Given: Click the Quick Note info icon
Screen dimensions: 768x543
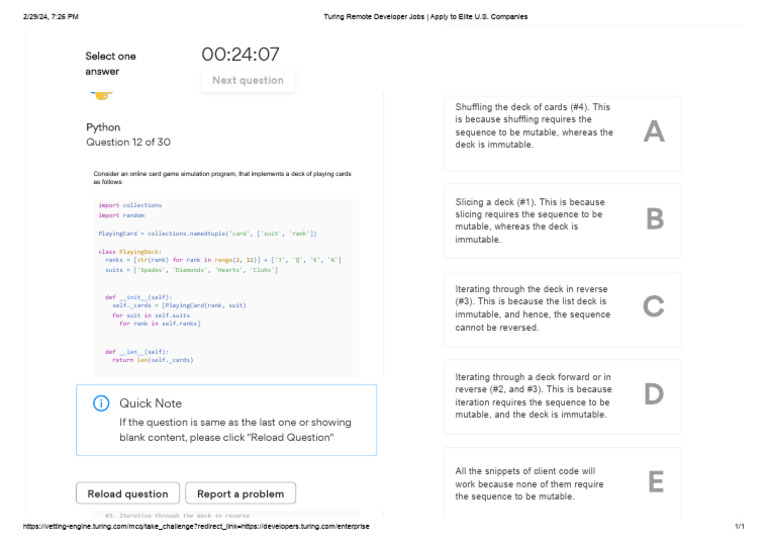Looking at the screenshot, I should tap(101, 403).
